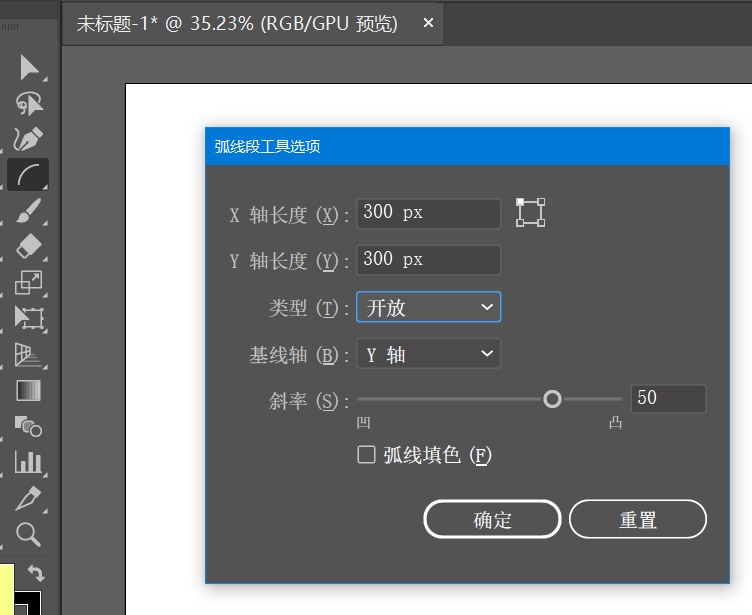Viewport: 752px width, 615px height.
Task: Click the 斜率 value field showing 50
Action: (668, 398)
